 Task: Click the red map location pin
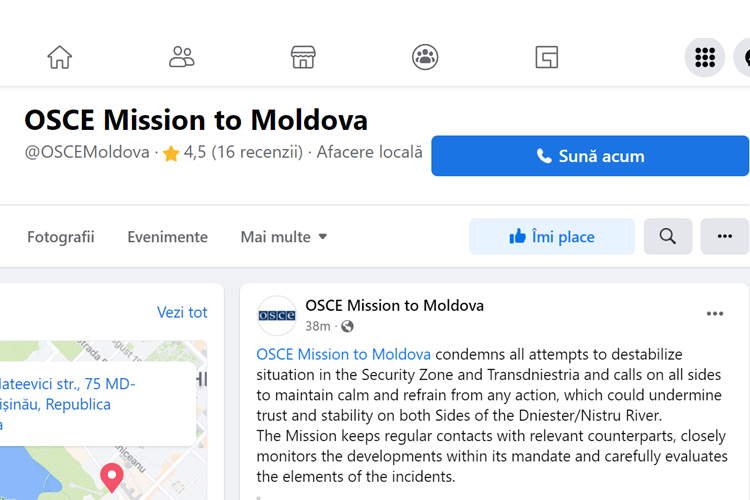(x=112, y=478)
